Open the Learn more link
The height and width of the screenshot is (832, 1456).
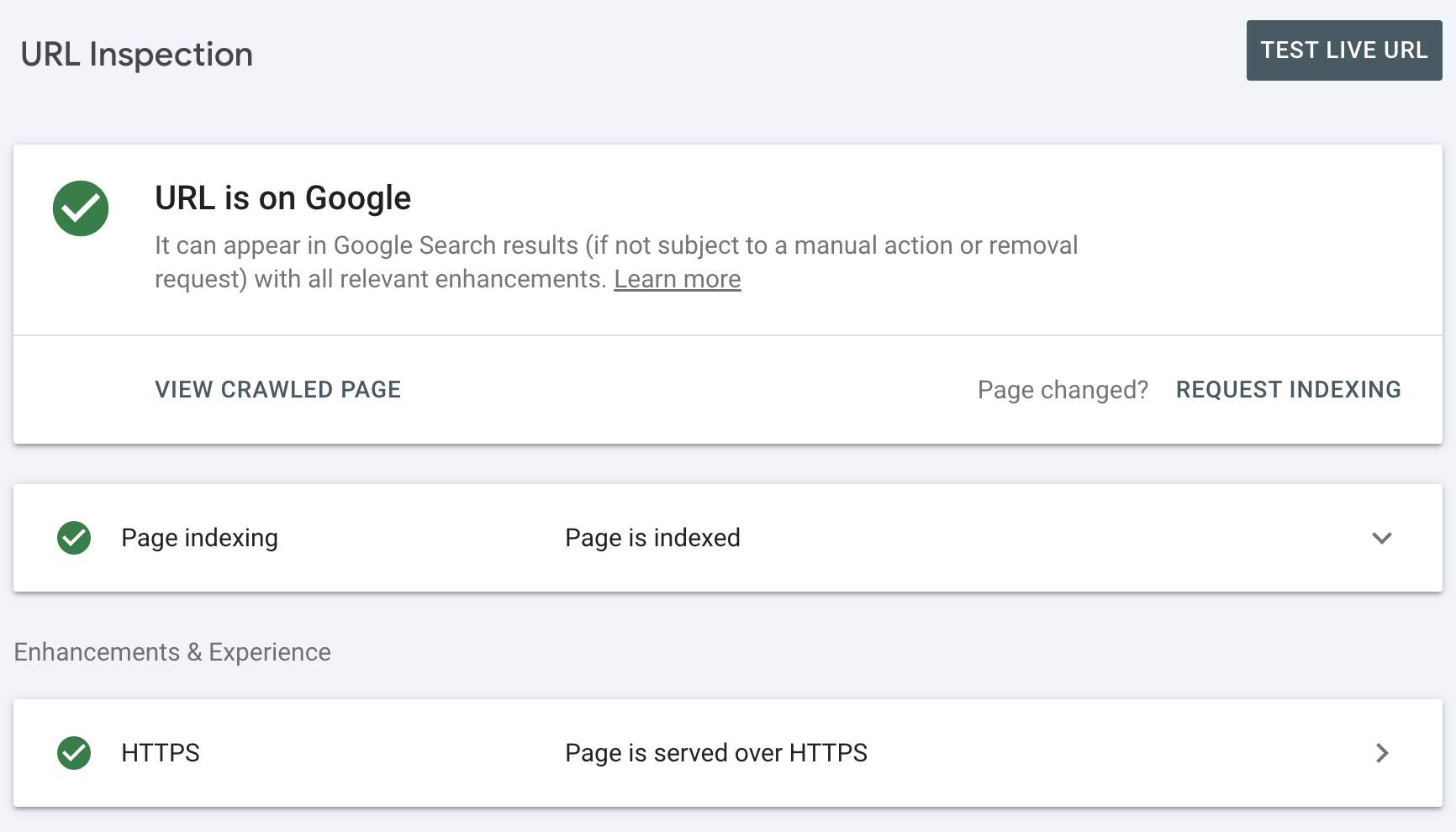(677, 279)
